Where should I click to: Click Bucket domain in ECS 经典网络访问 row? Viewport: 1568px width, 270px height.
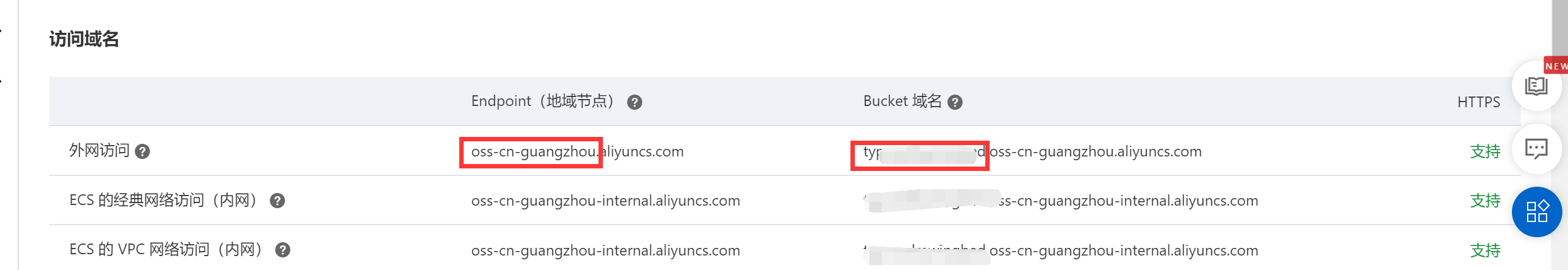click(x=1128, y=201)
